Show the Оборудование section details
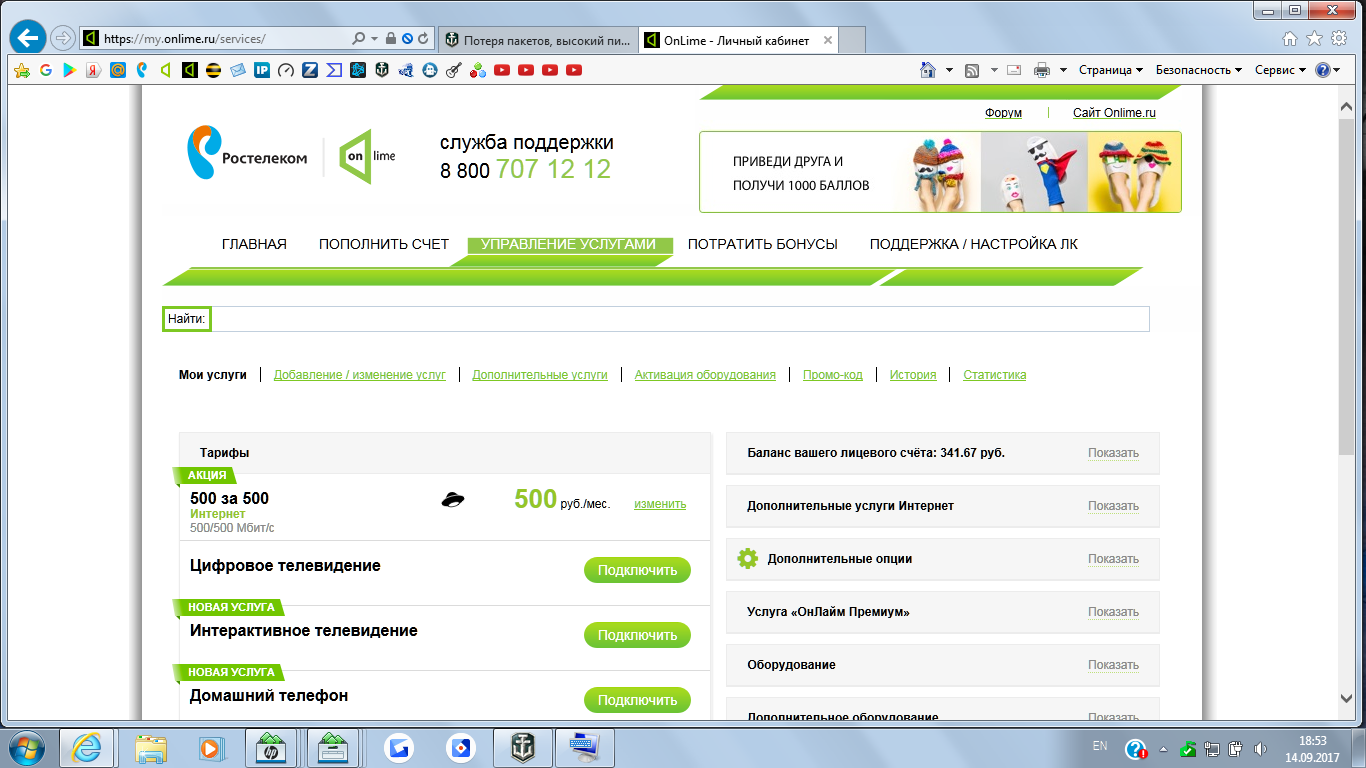 tap(1113, 665)
